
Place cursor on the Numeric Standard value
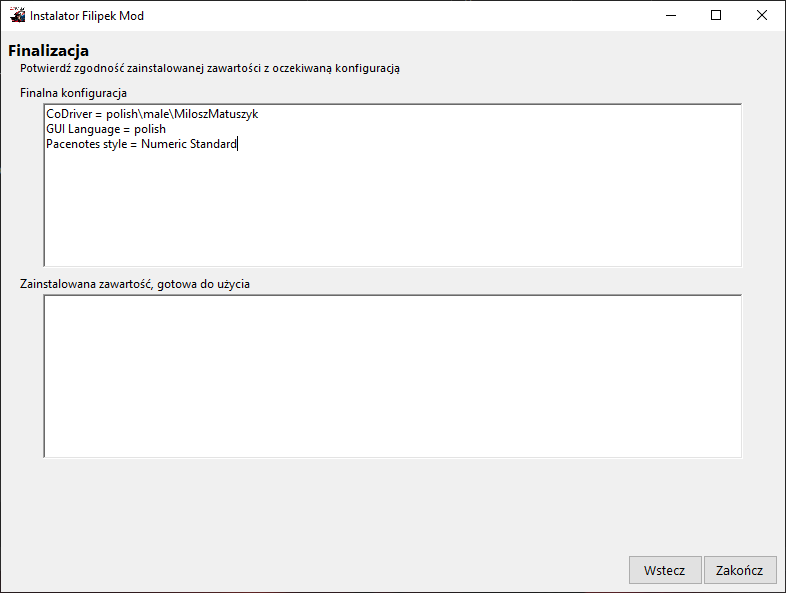pyautogui.click(x=189, y=145)
